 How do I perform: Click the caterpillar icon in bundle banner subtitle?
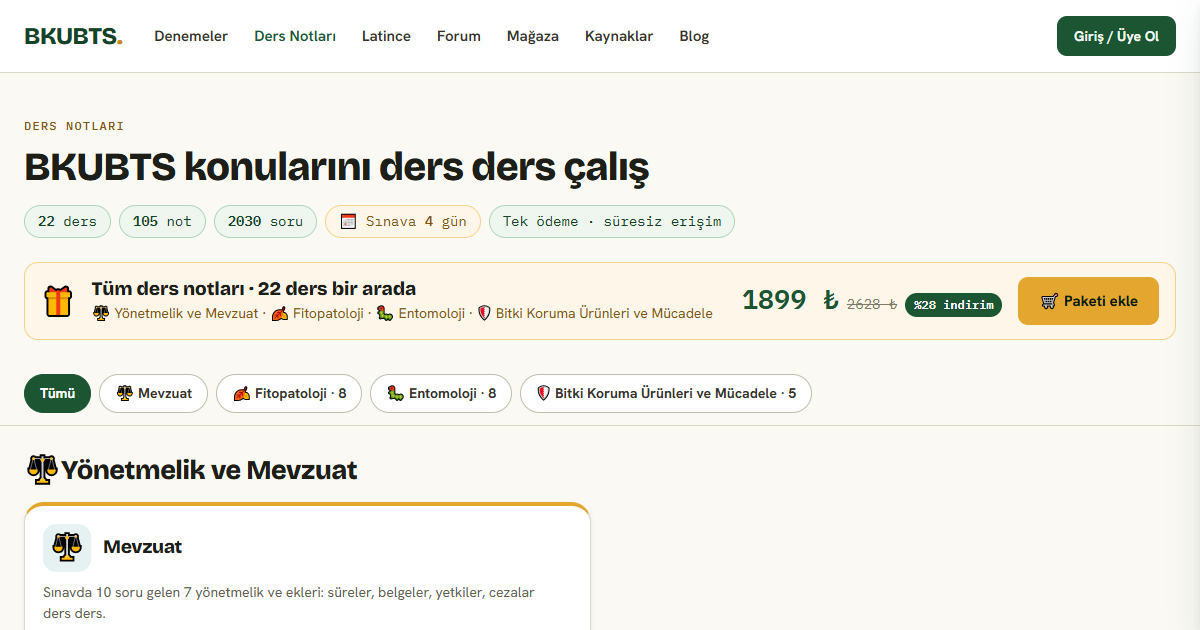pyautogui.click(x=385, y=313)
